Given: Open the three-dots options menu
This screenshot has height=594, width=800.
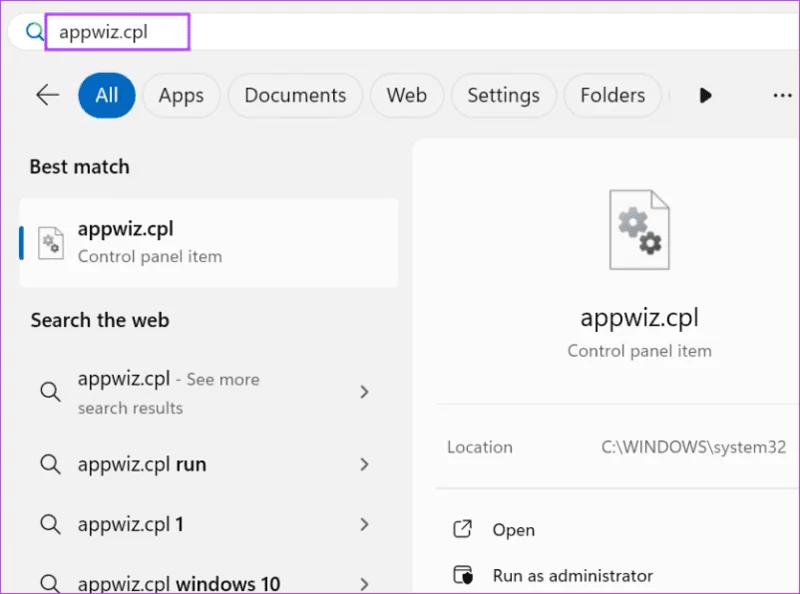Looking at the screenshot, I should [782, 95].
